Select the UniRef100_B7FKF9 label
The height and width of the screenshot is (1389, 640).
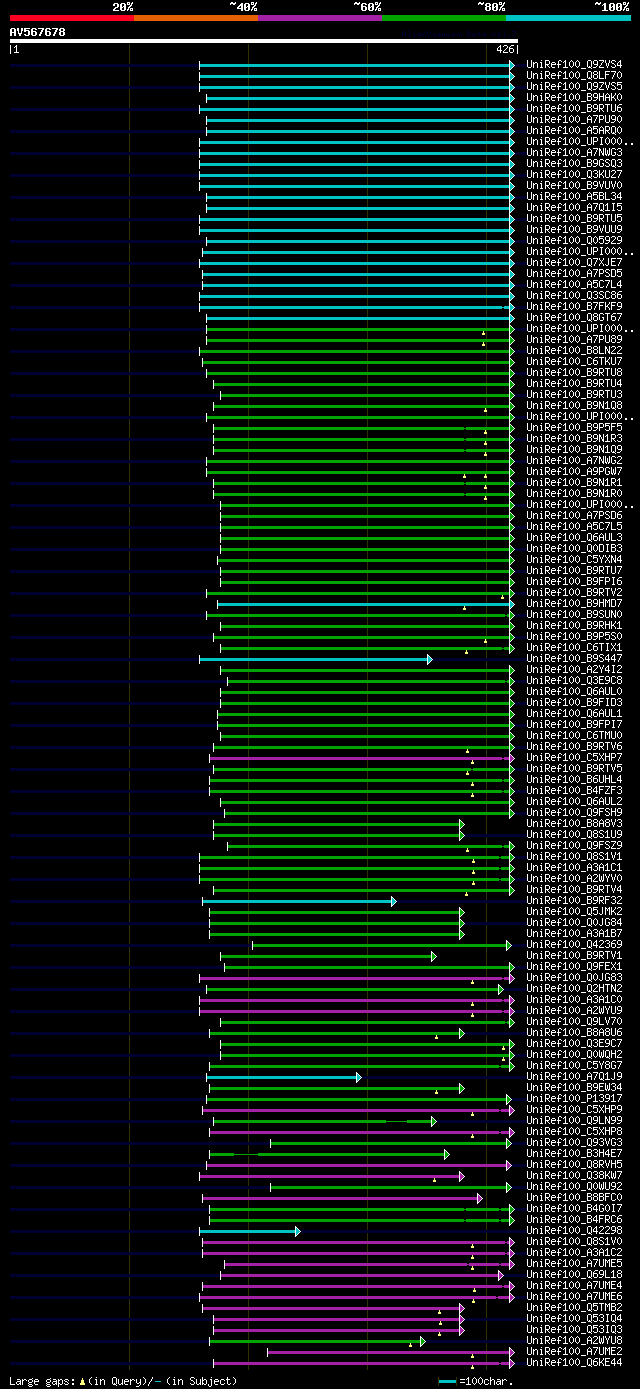pos(575,306)
